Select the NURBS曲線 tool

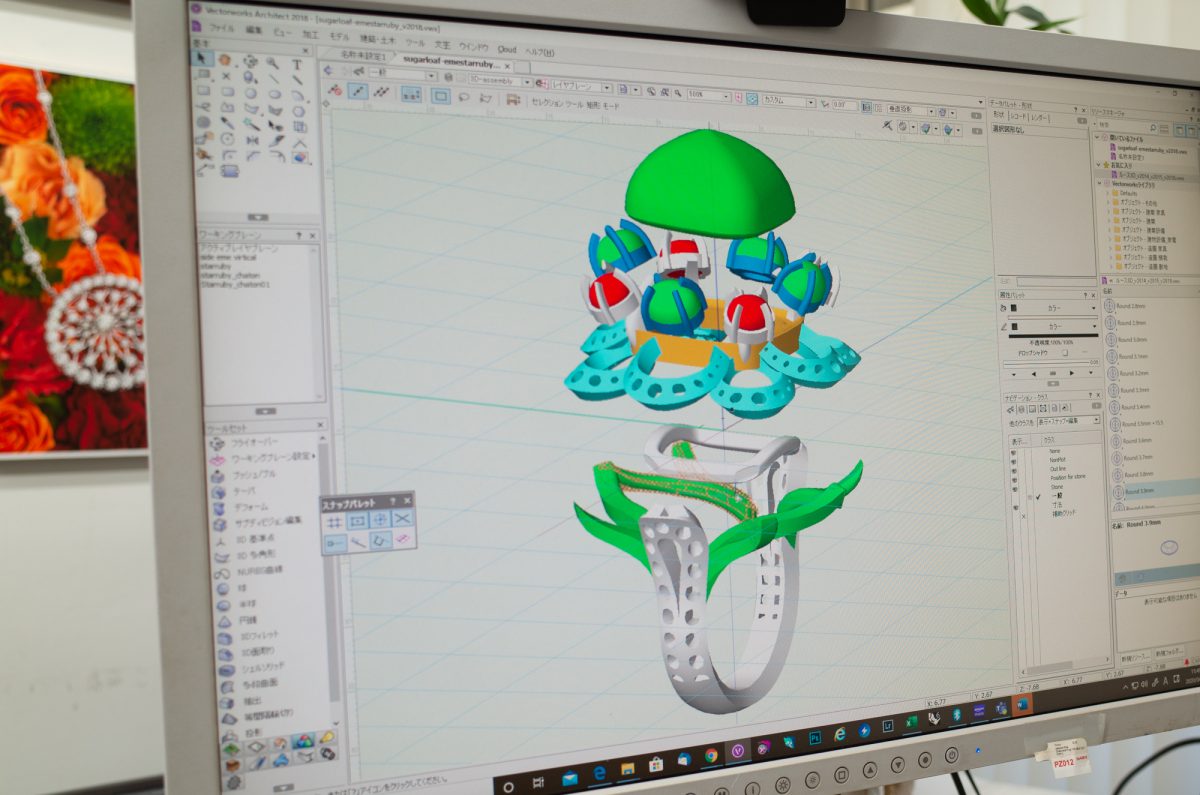click(x=262, y=571)
